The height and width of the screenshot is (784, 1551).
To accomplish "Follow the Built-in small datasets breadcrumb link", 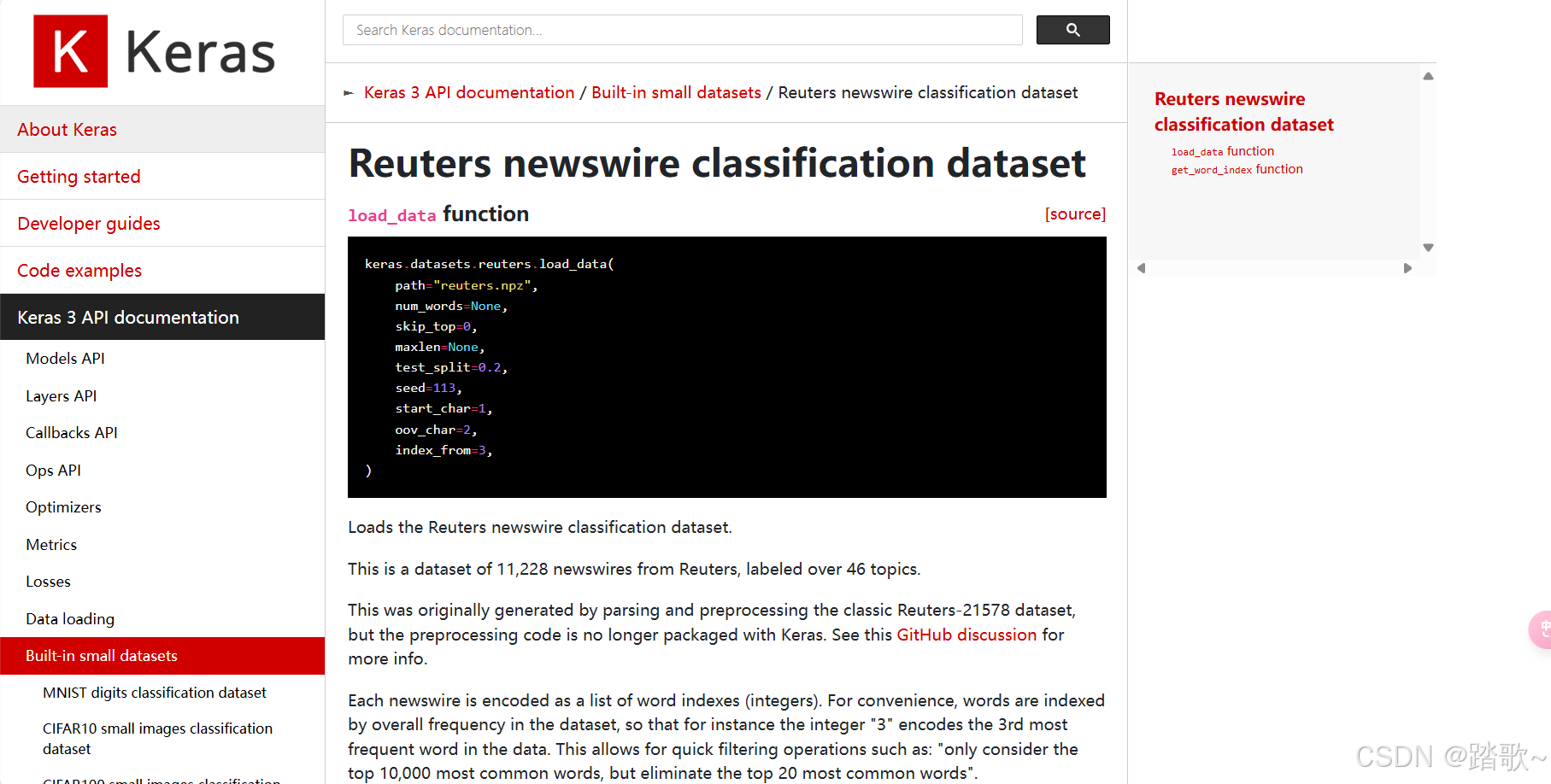I will pyautogui.click(x=676, y=92).
